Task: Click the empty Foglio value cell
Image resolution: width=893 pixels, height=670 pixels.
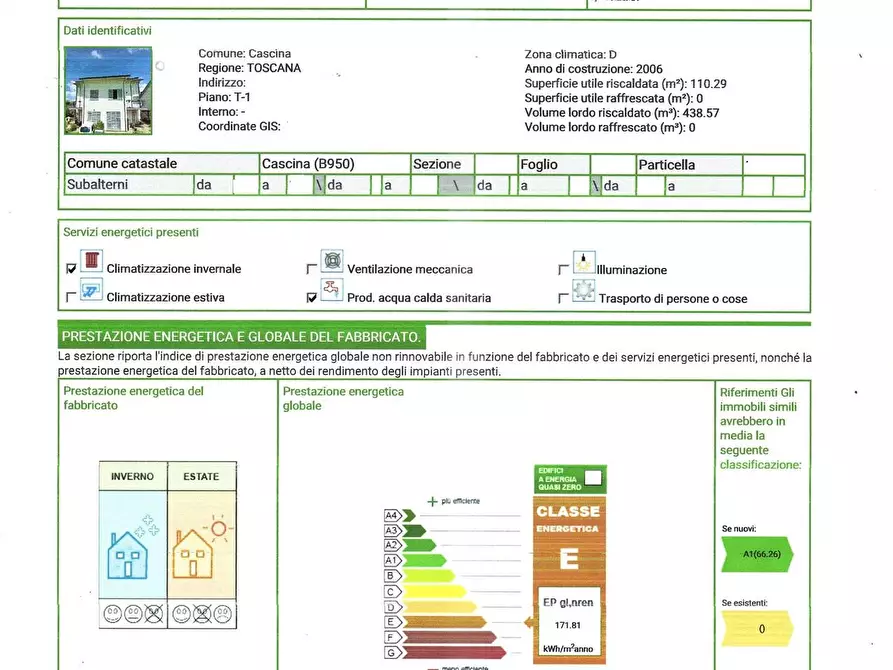Action: [613, 164]
